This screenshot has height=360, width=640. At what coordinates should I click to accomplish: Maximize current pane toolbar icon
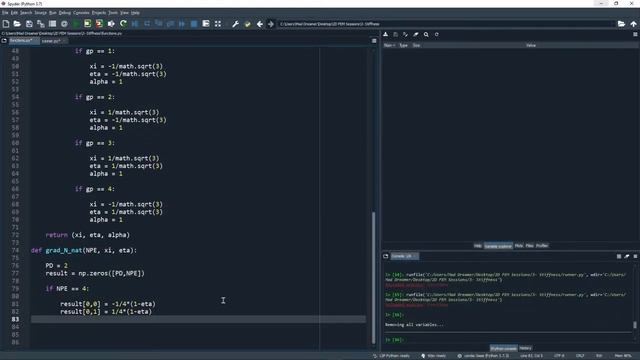206,24
